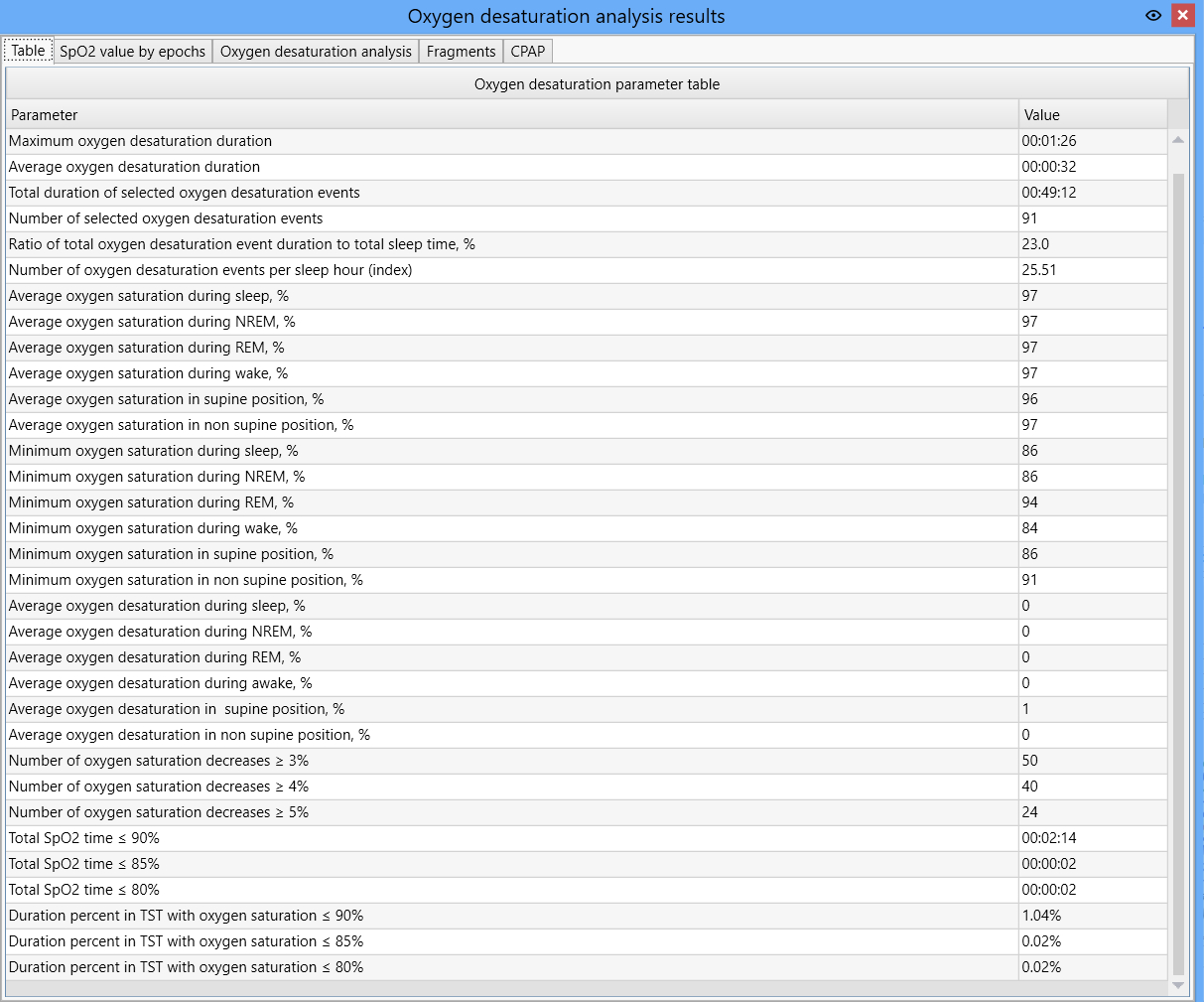Select Average oxygen saturation during NREM row

(587, 322)
